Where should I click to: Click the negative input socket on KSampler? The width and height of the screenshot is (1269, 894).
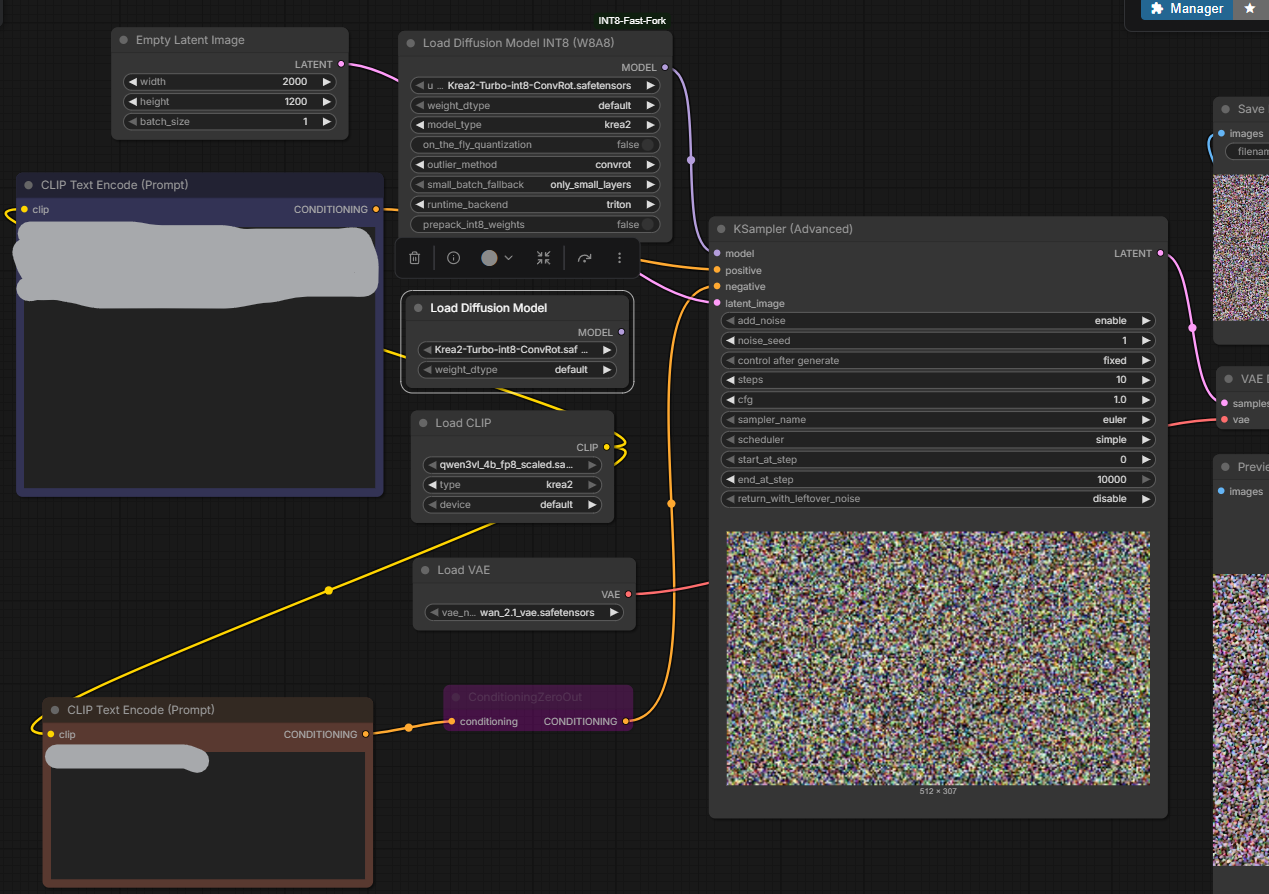coord(717,287)
